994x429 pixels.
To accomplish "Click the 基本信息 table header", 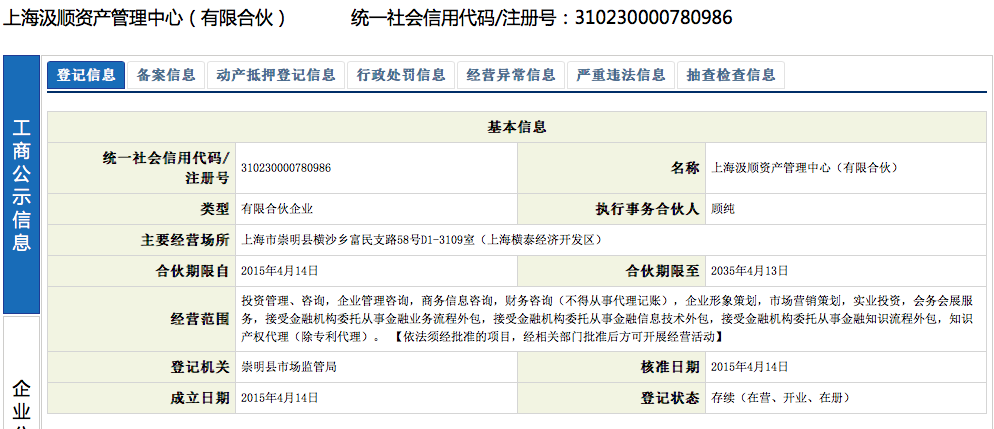I will [x=516, y=127].
